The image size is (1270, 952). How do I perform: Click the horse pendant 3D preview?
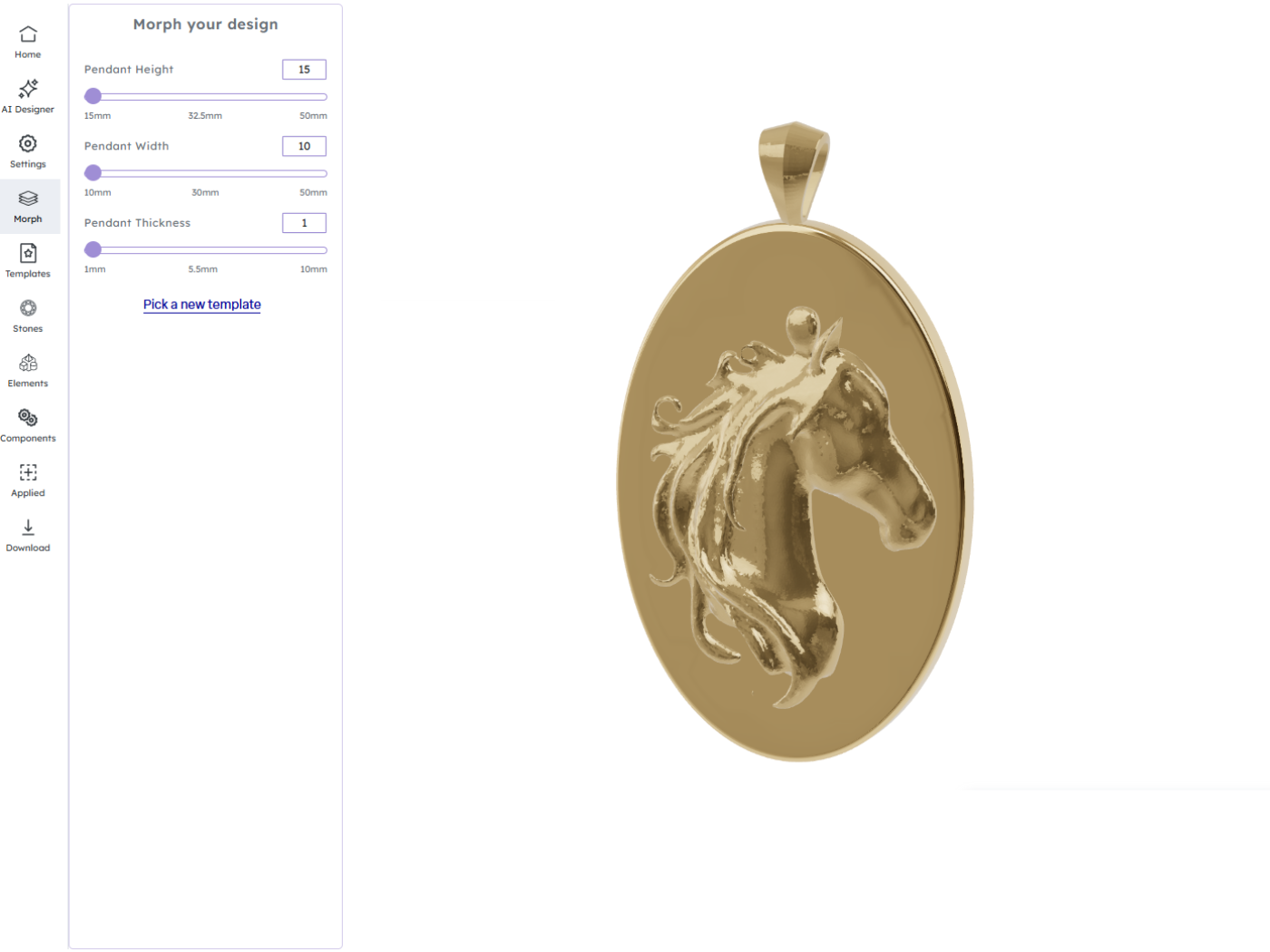(795, 442)
